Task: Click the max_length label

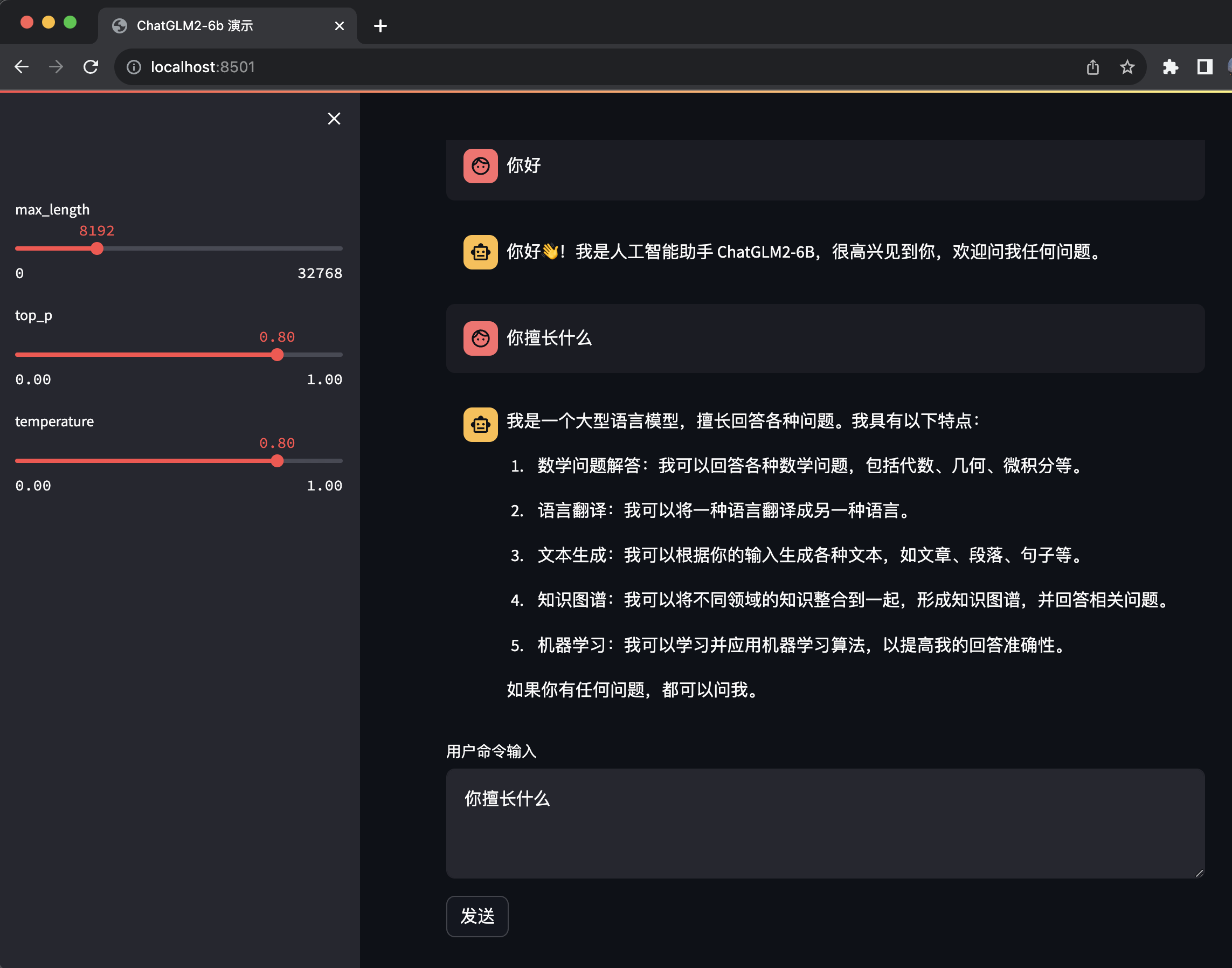Action: click(x=52, y=210)
